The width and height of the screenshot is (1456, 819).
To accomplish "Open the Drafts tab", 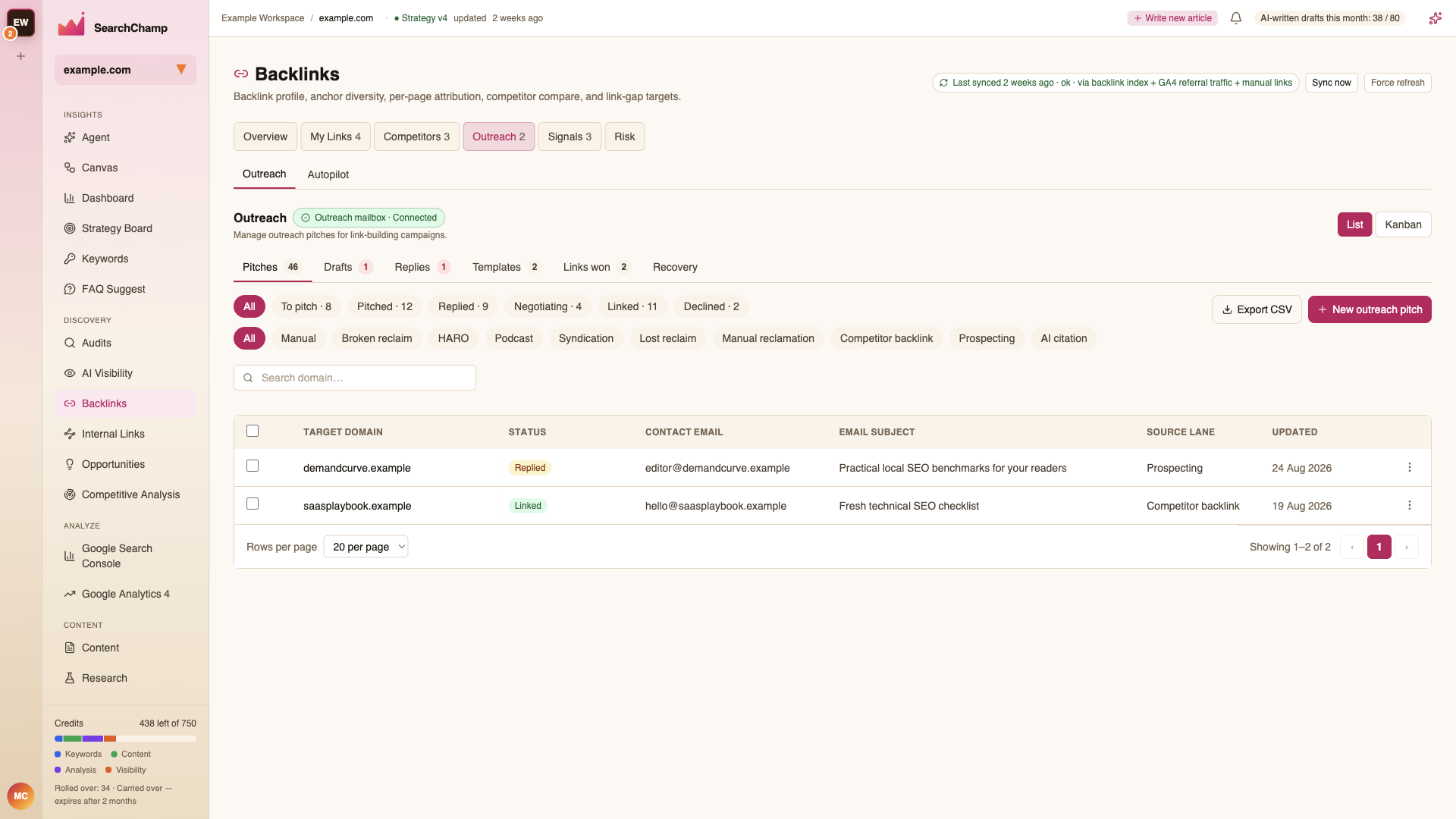I will tap(348, 267).
